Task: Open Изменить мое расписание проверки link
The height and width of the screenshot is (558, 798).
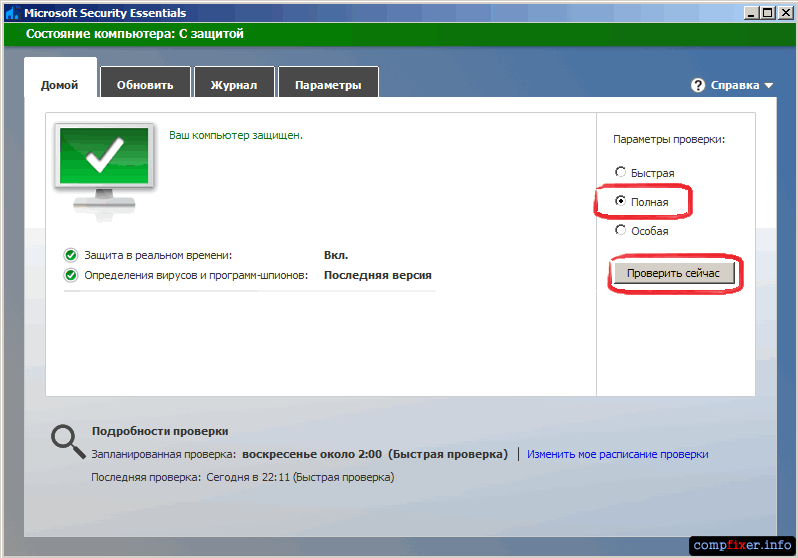Action: (617, 454)
